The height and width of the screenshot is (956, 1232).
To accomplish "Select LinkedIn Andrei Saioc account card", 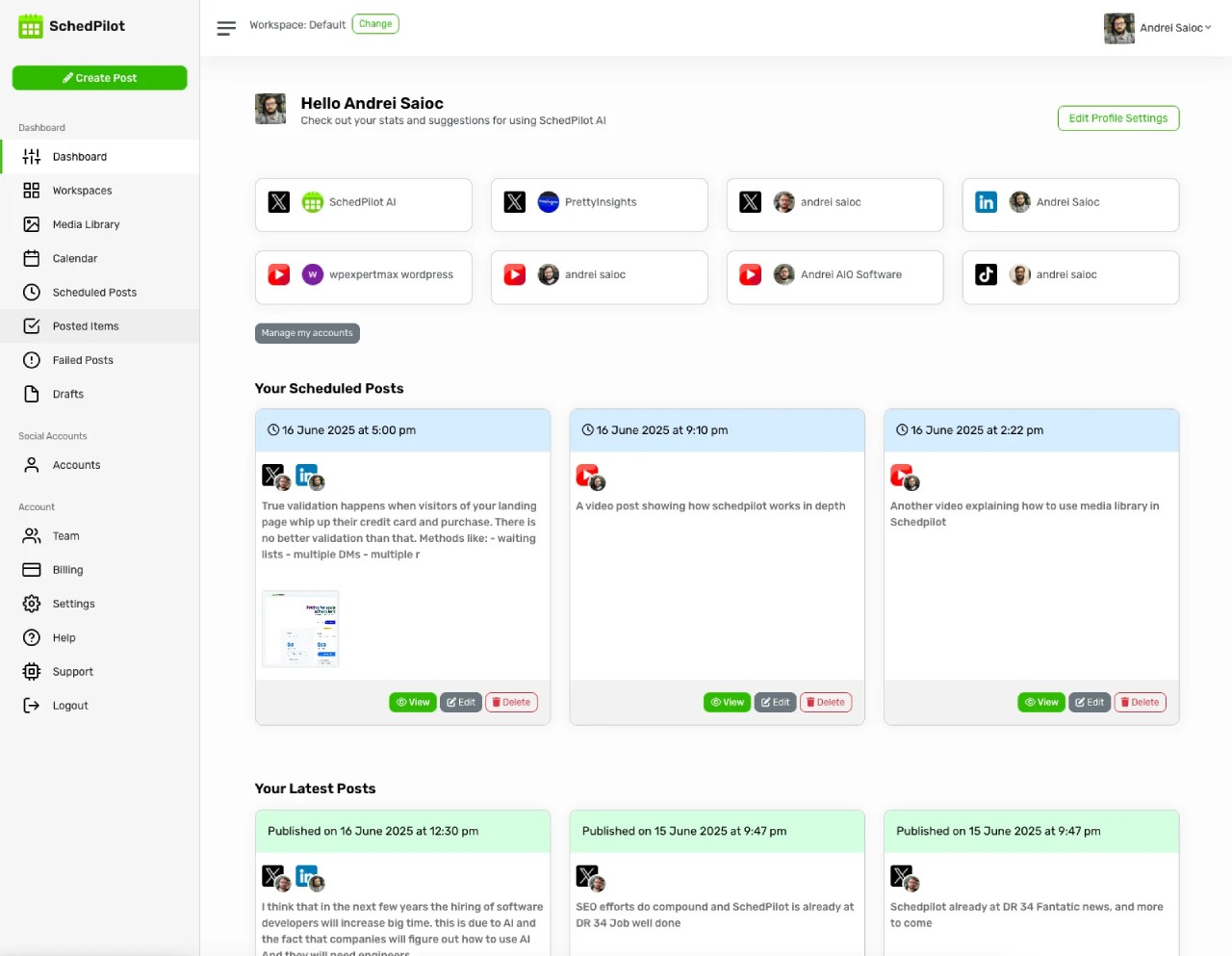I will tap(1070, 204).
